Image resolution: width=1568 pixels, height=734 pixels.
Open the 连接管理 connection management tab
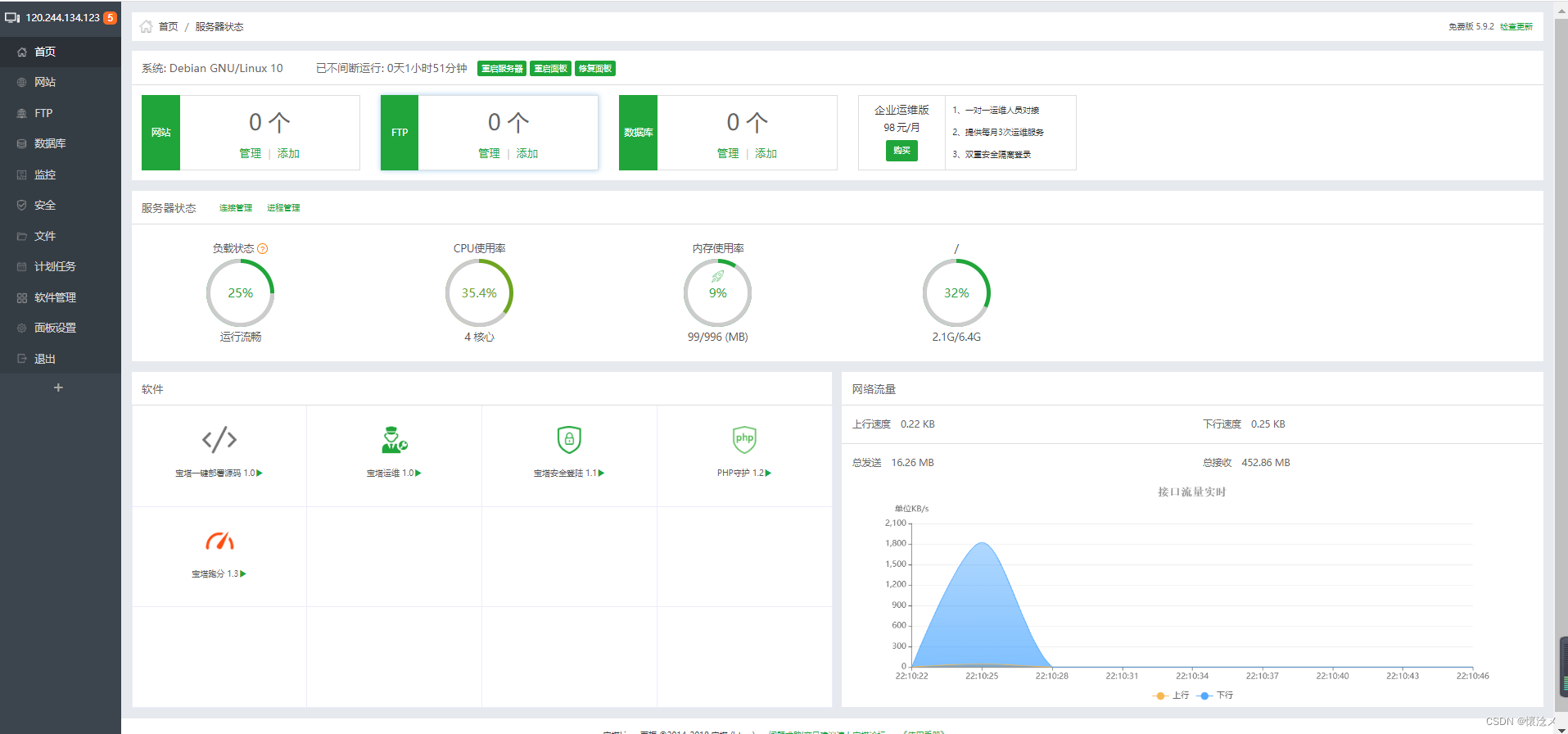pyautogui.click(x=236, y=208)
